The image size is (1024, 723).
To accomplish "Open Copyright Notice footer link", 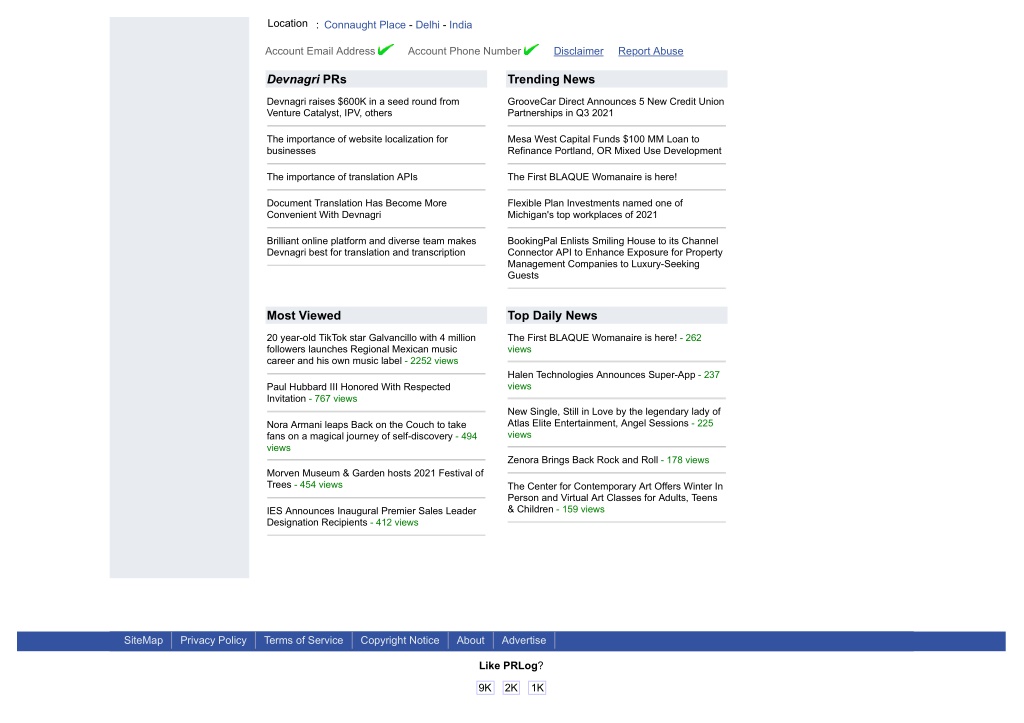I will click(x=400, y=641).
